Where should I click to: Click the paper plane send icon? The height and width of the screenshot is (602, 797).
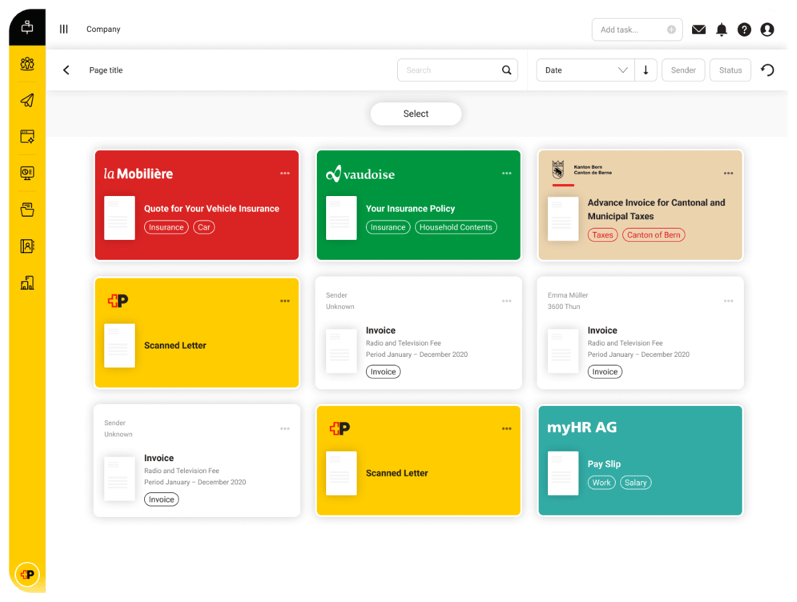coord(27,100)
